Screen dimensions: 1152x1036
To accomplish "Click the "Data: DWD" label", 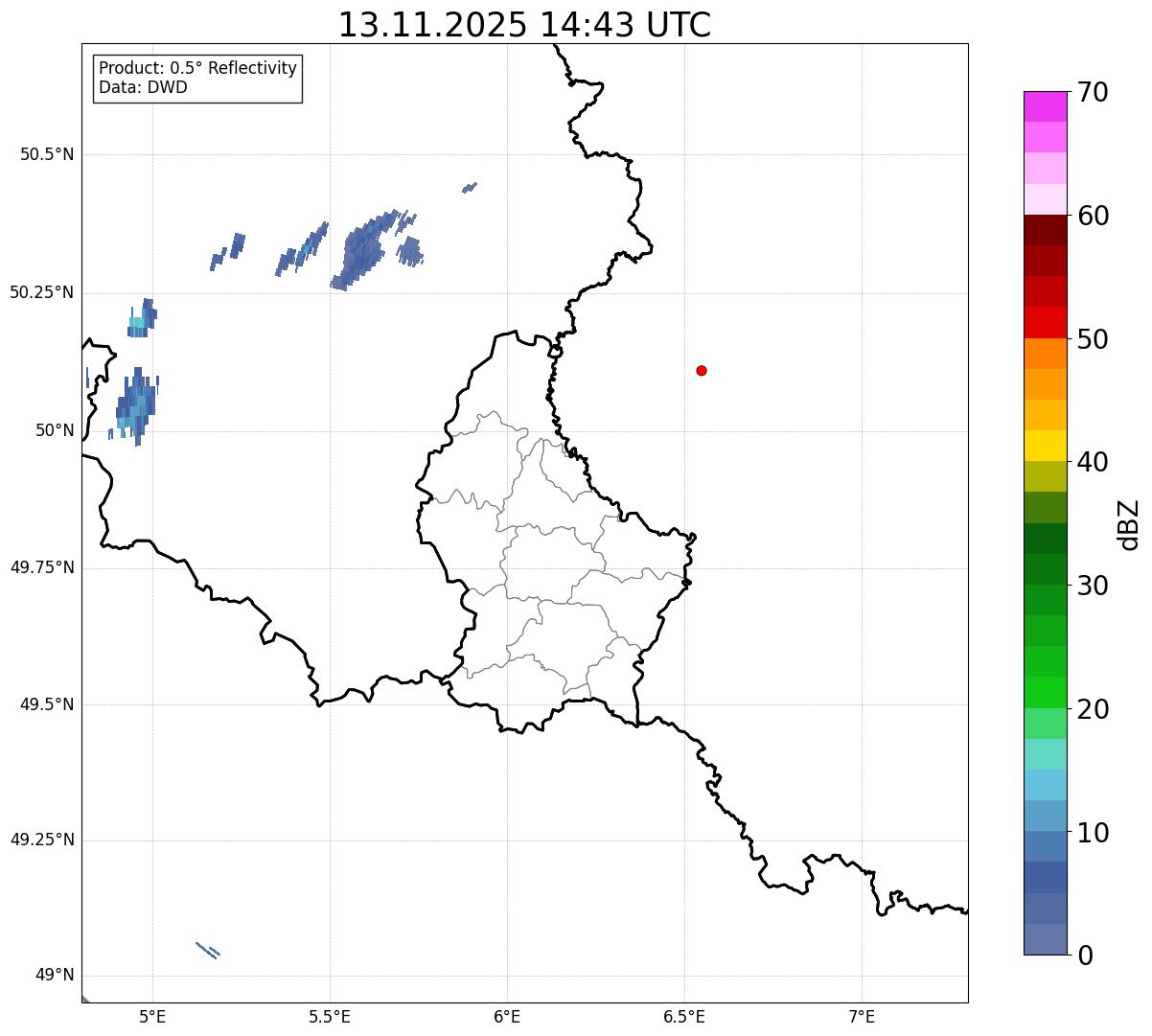I will coord(143,88).
